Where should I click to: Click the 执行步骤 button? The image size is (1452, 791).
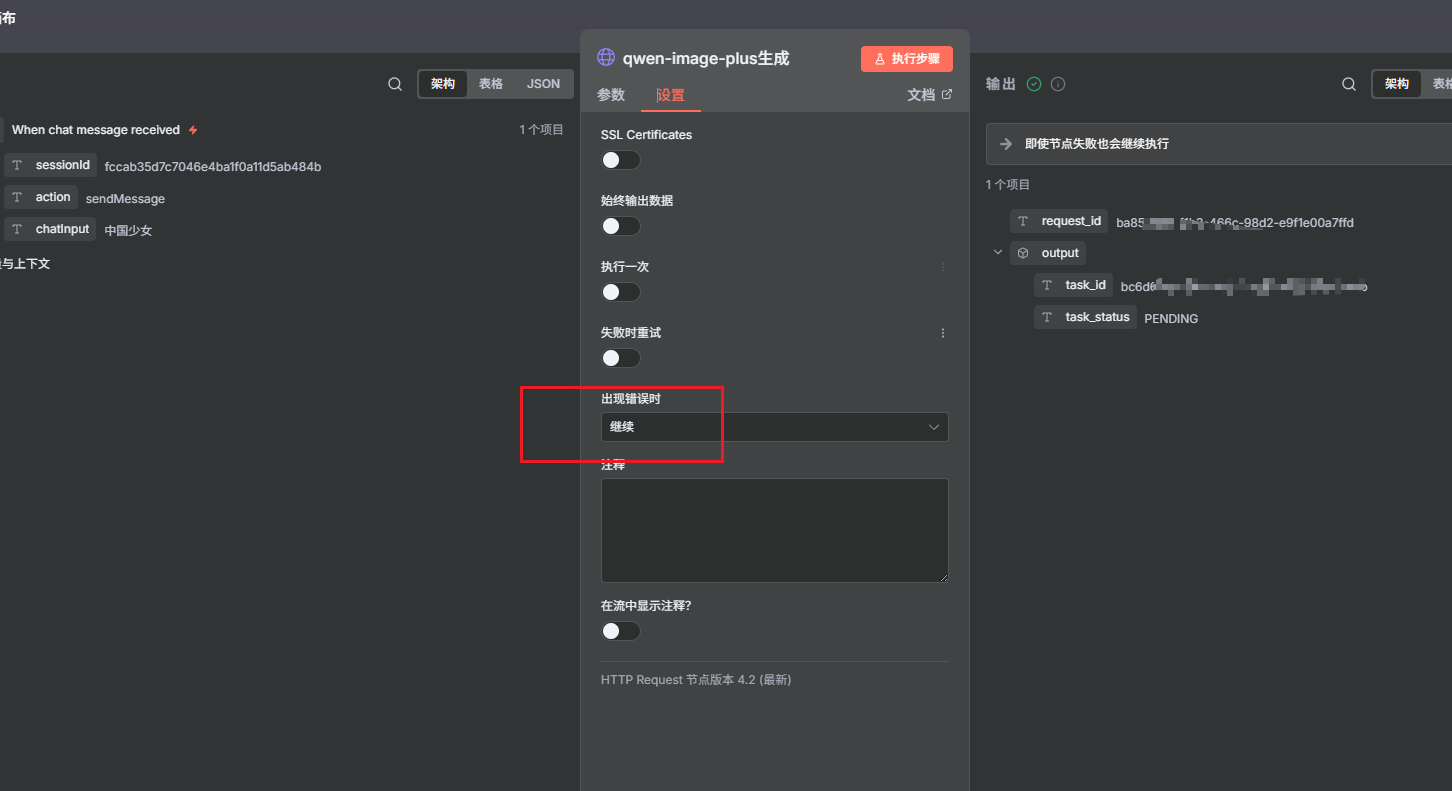[x=907, y=59]
